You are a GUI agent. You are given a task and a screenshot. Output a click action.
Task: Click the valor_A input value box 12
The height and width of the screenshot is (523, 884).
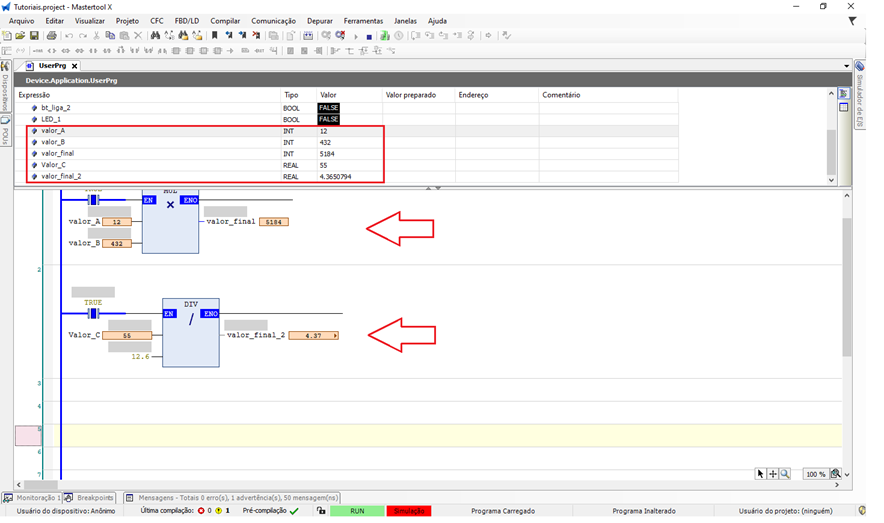pos(116,222)
